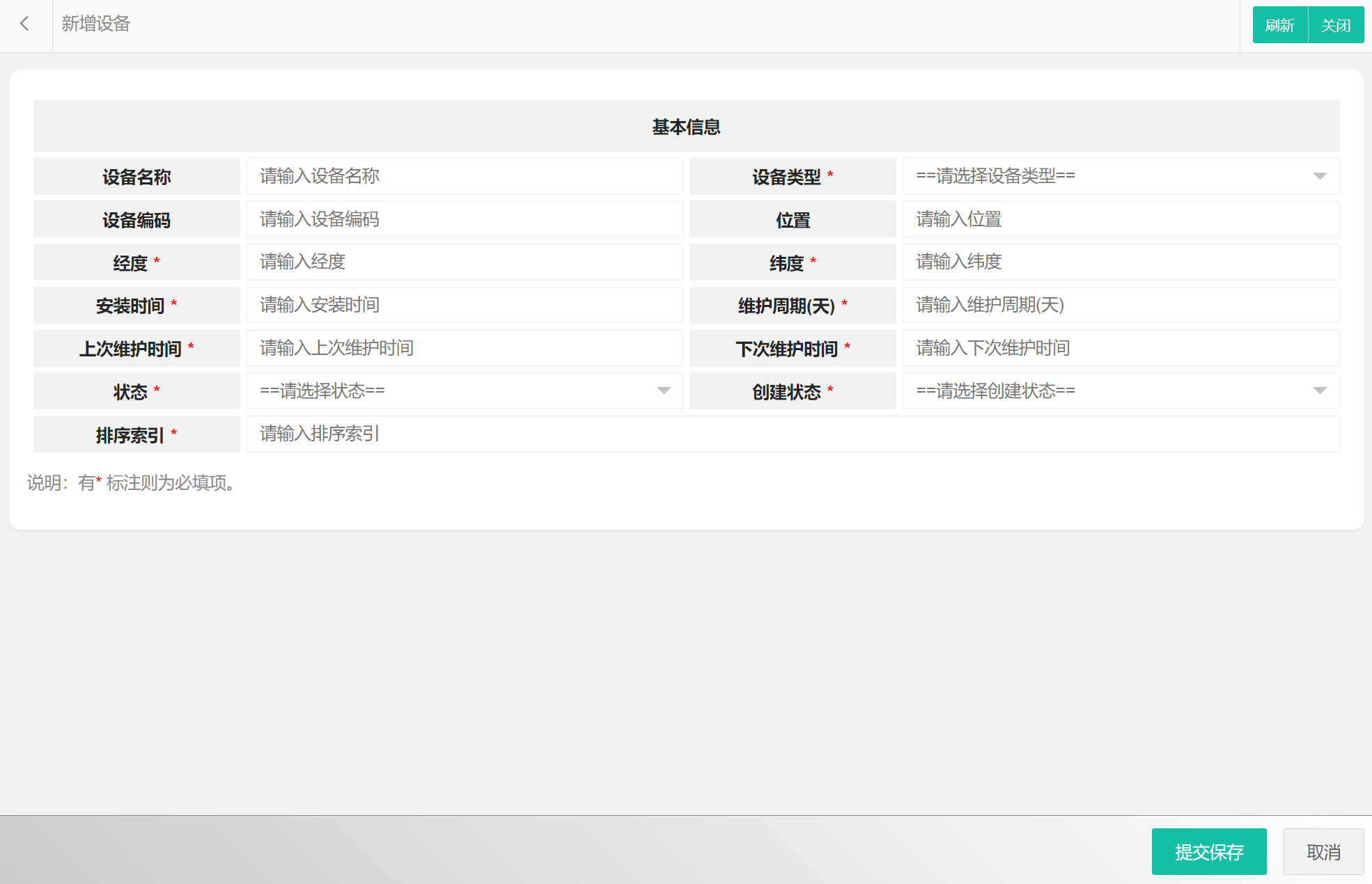Click the back arrow icon
Image resolution: width=1372 pixels, height=884 pixels.
(25, 24)
